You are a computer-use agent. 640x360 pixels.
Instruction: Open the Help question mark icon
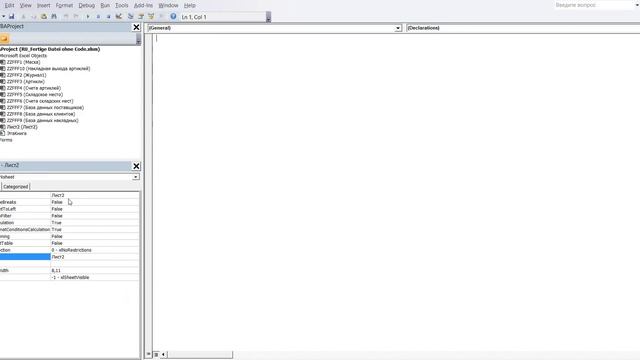[173, 17]
